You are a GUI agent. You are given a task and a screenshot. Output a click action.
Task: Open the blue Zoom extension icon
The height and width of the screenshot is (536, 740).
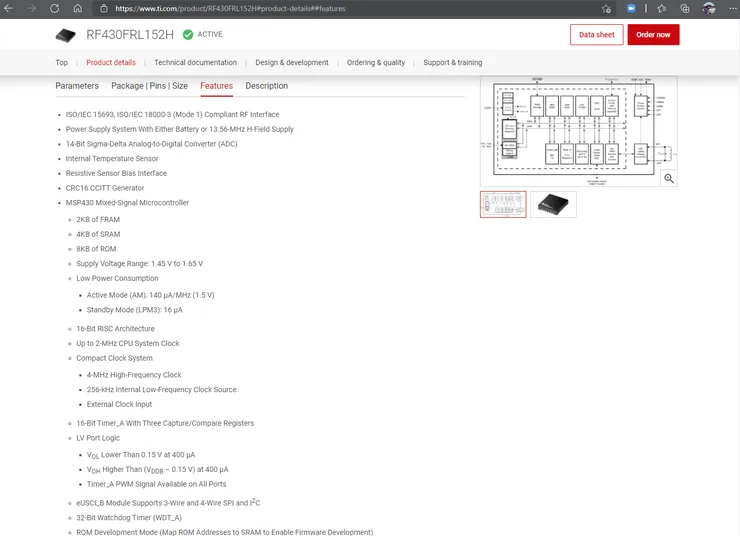pyautogui.click(x=631, y=8)
